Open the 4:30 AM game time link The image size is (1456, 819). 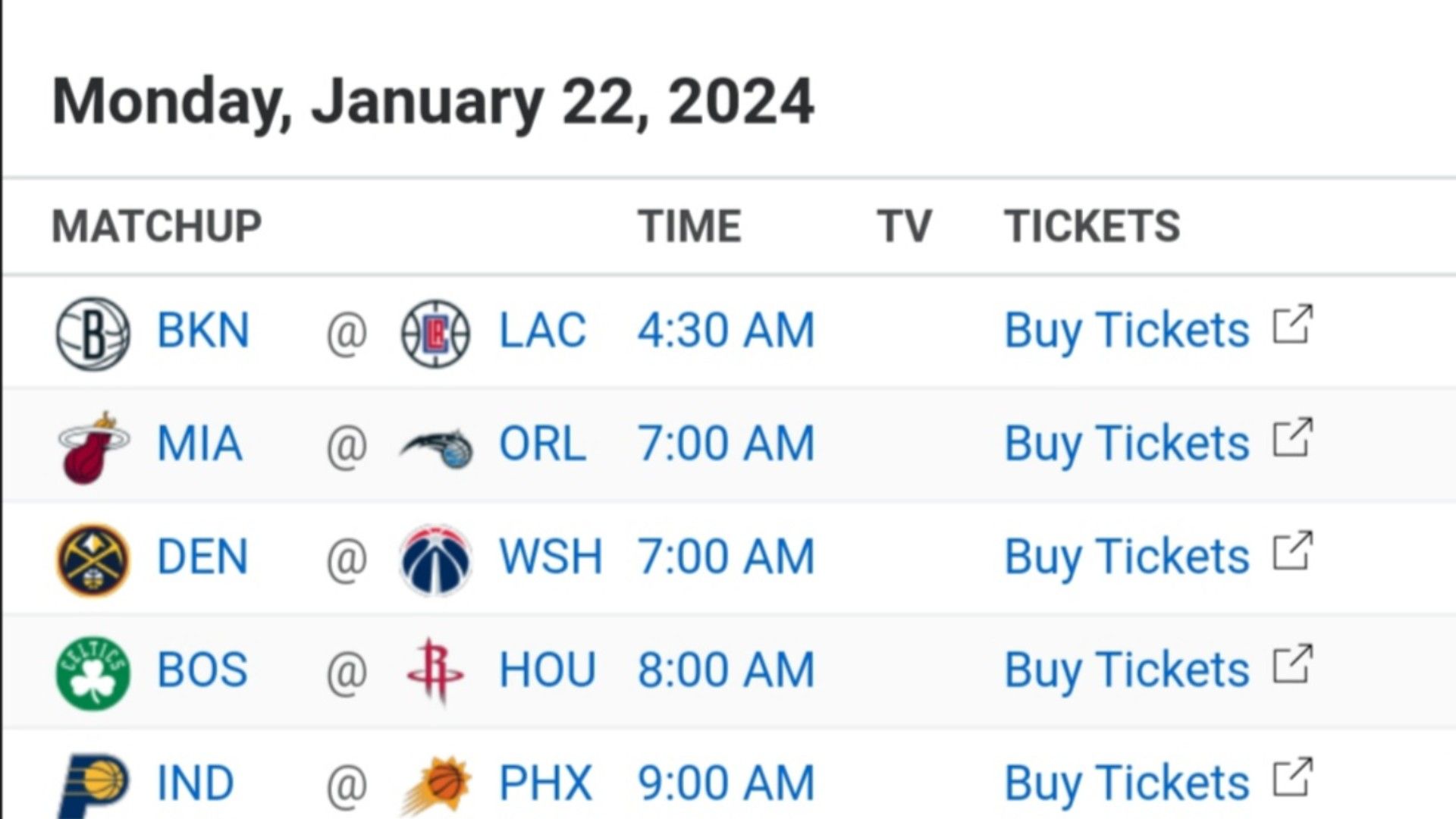coord(726,331)
